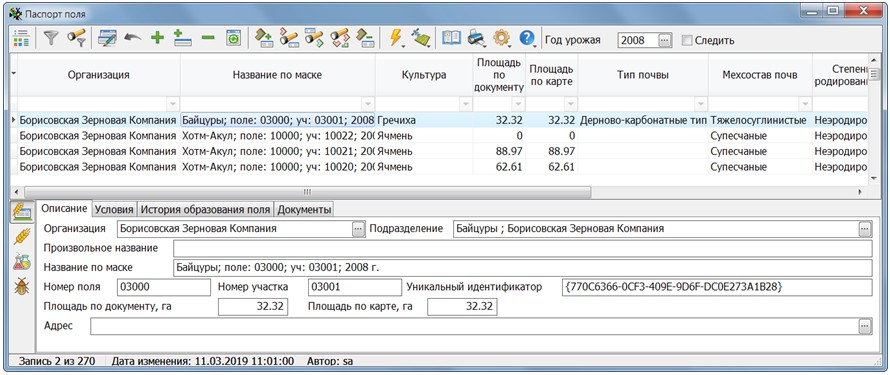Open the view mode list icon in the toolbar
Image resolution: width=890 pixels, height=375 pixels.
(x=22, y=39)
